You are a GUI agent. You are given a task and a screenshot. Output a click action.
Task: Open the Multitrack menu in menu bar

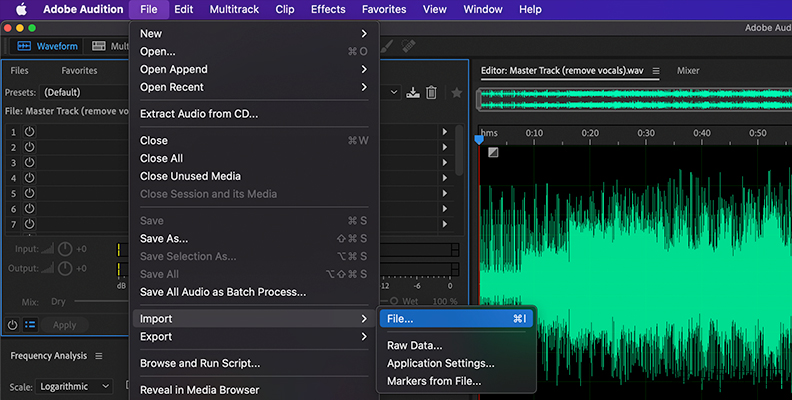pyautogui.click(x=234, y=9)
